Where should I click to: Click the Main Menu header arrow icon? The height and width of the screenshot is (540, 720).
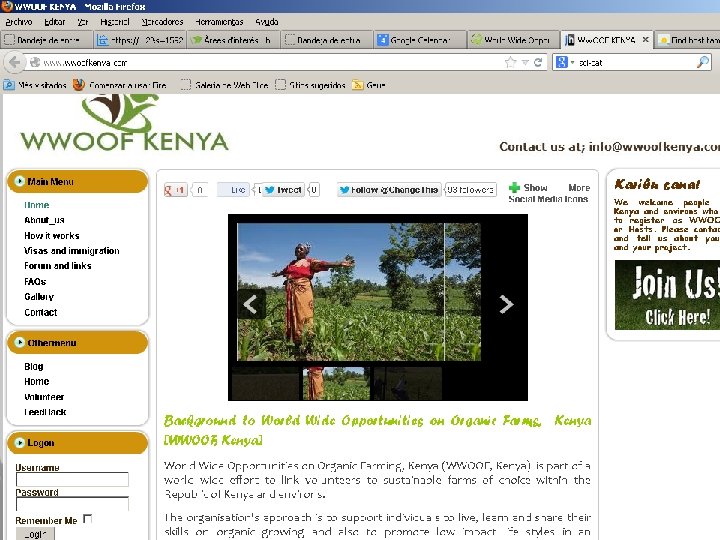click(19, 181)
